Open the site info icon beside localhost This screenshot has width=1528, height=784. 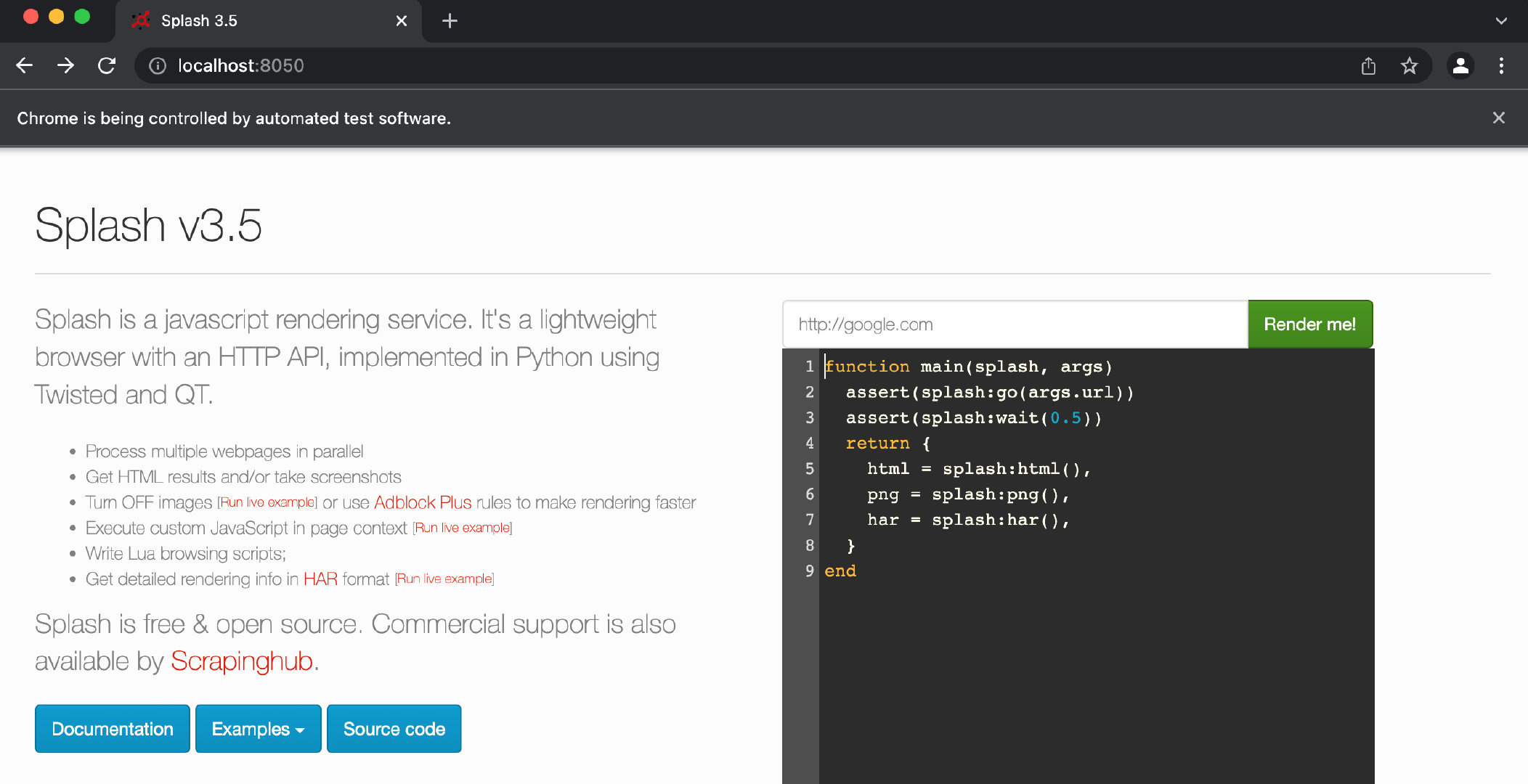point(158,65)
